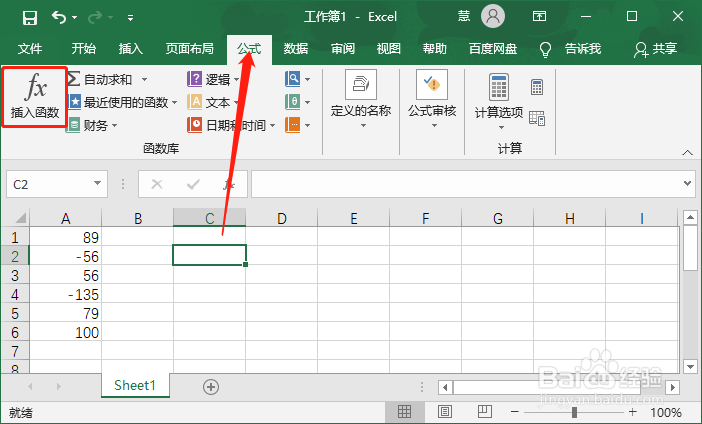Click the Calculate Sheet icon
Viewport: 702px width, 424px height.
click(537, 118)
